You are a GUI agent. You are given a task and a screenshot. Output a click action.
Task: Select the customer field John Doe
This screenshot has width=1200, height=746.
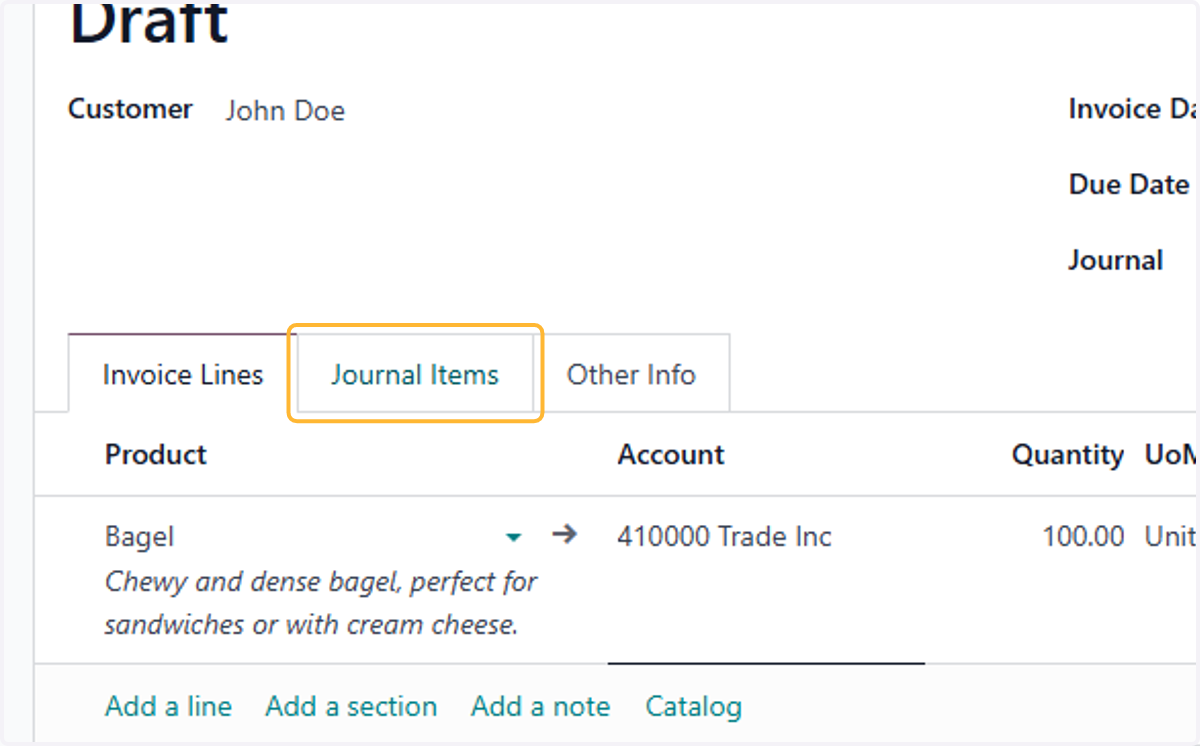pyautogui.click(x=285, y=110)
